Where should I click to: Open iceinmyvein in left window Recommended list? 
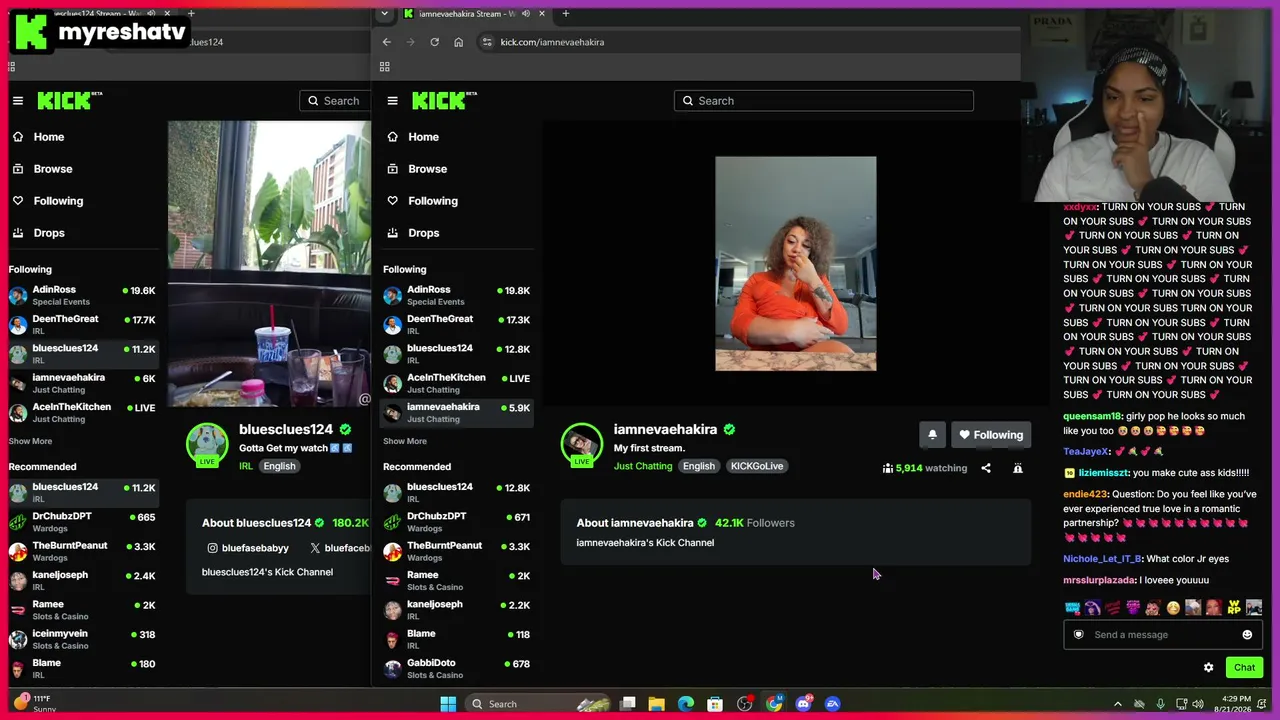[83, 639]
